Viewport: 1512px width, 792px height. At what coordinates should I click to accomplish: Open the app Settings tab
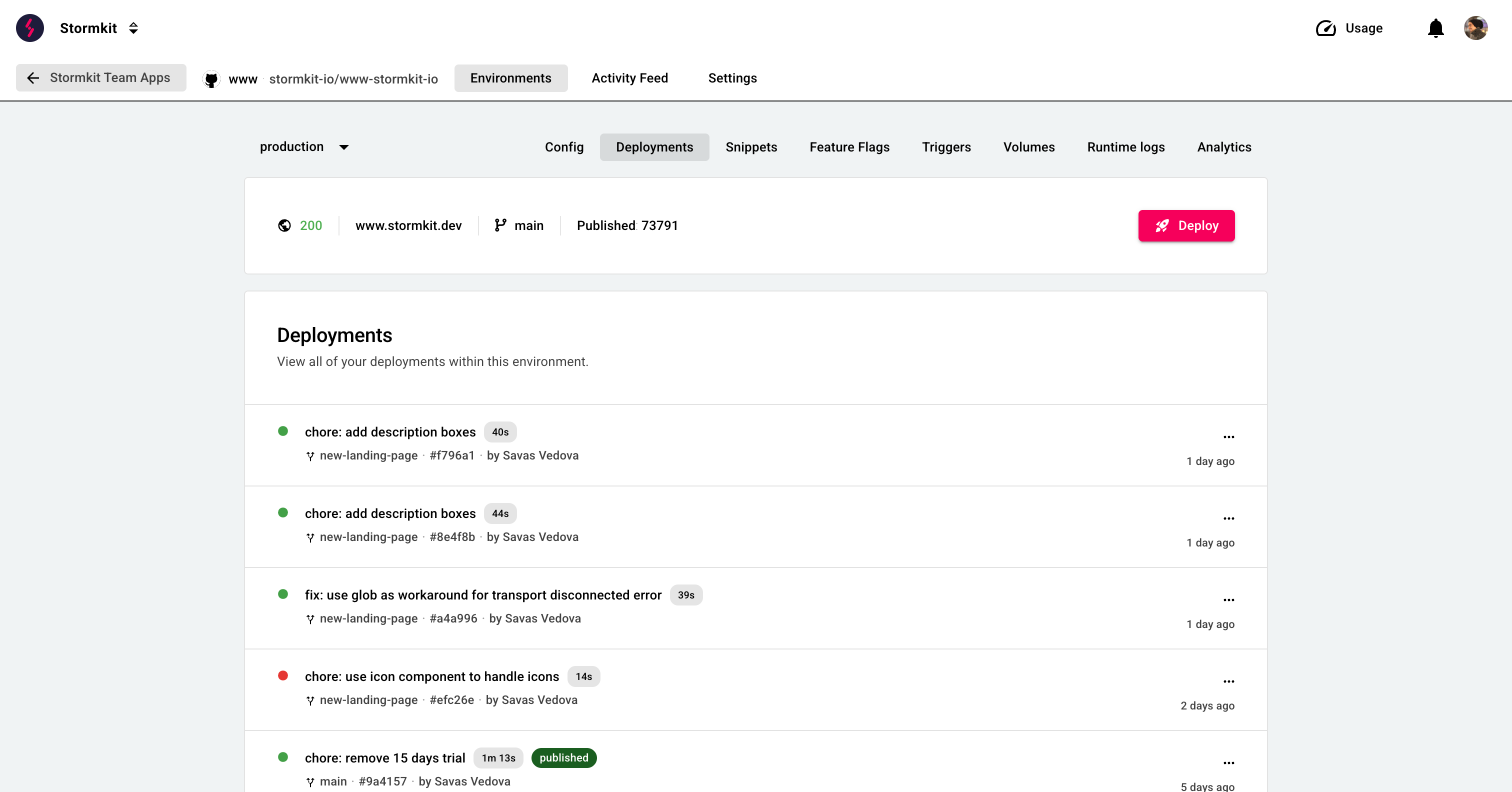point(732,78)
